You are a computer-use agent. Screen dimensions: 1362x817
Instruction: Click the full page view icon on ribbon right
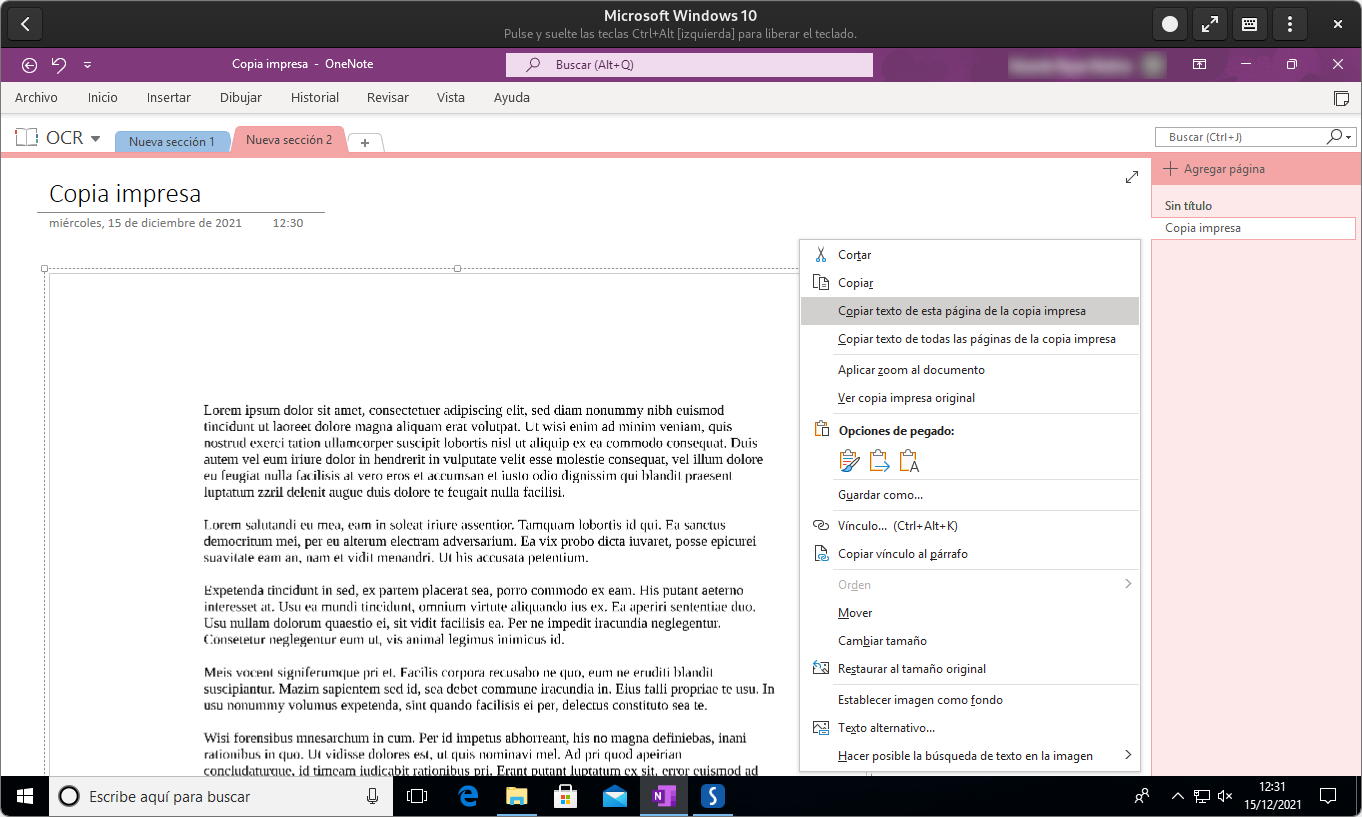(1342, 98)
